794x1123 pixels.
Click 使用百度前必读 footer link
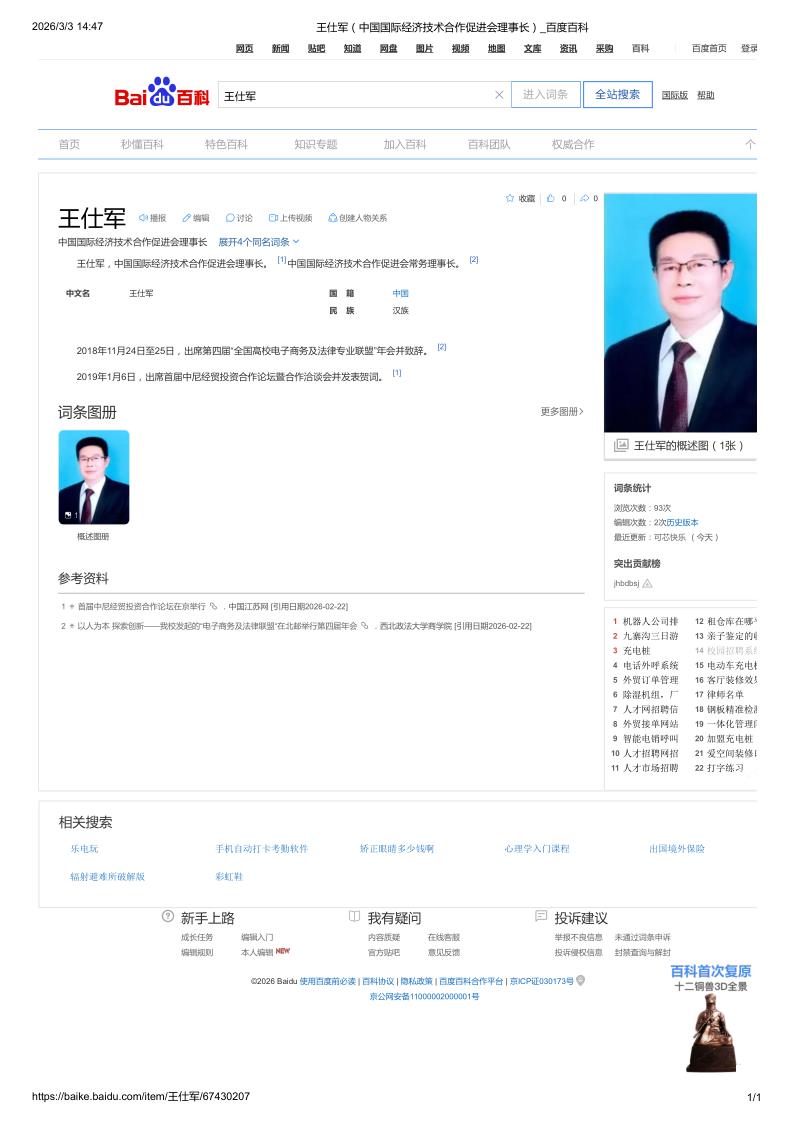[327, 981]
